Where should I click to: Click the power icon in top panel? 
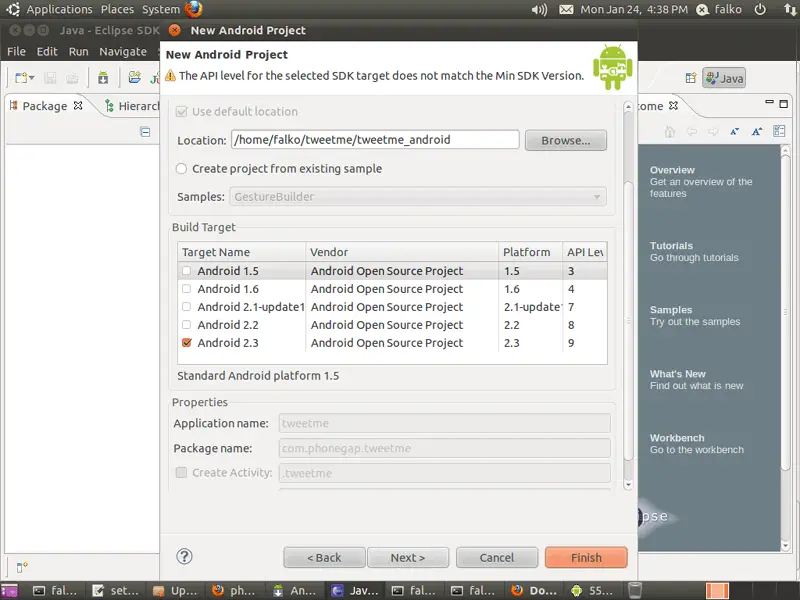[760, 9]
